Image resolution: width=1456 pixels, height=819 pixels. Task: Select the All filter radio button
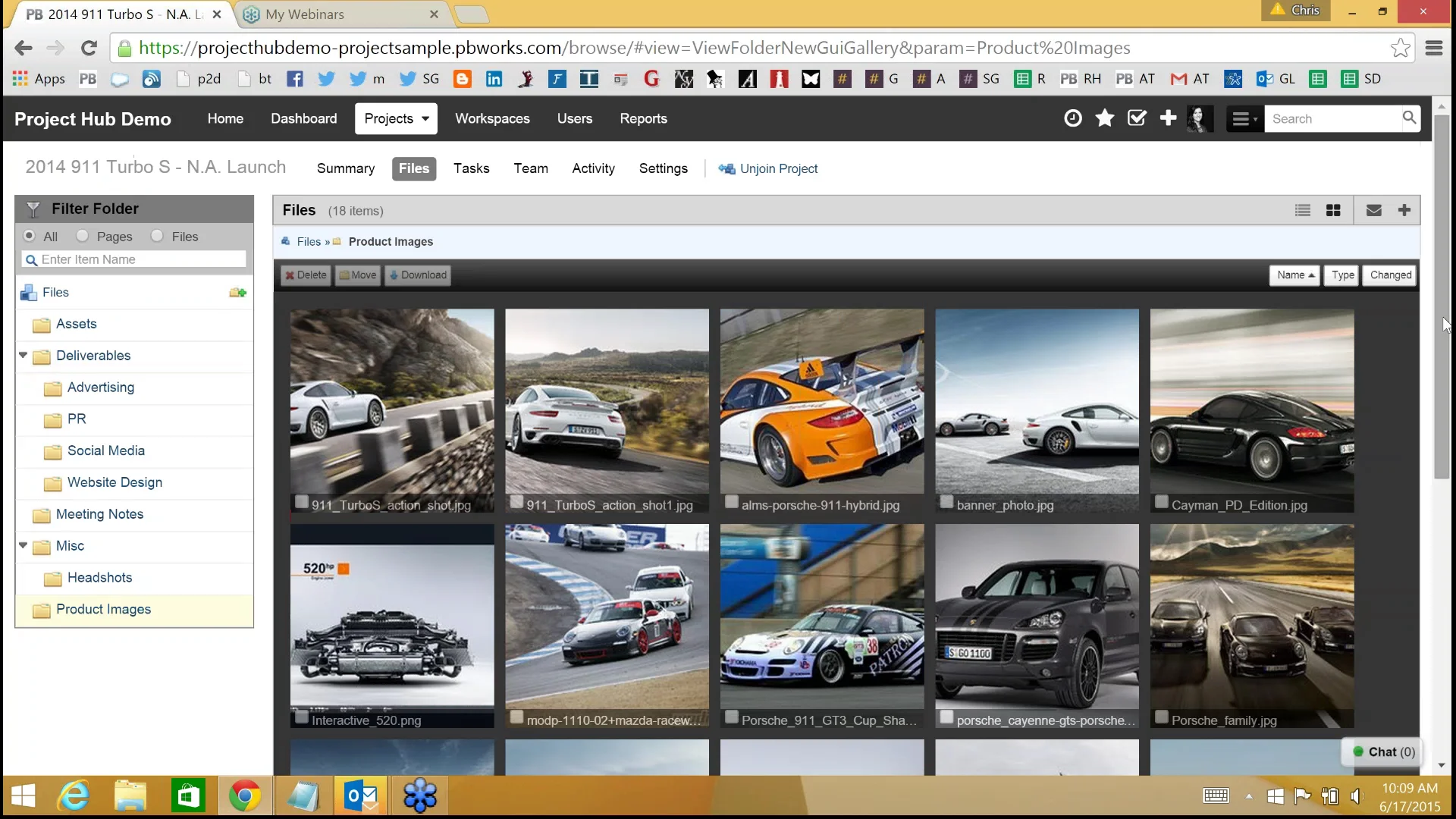click(x=30, y=236)
